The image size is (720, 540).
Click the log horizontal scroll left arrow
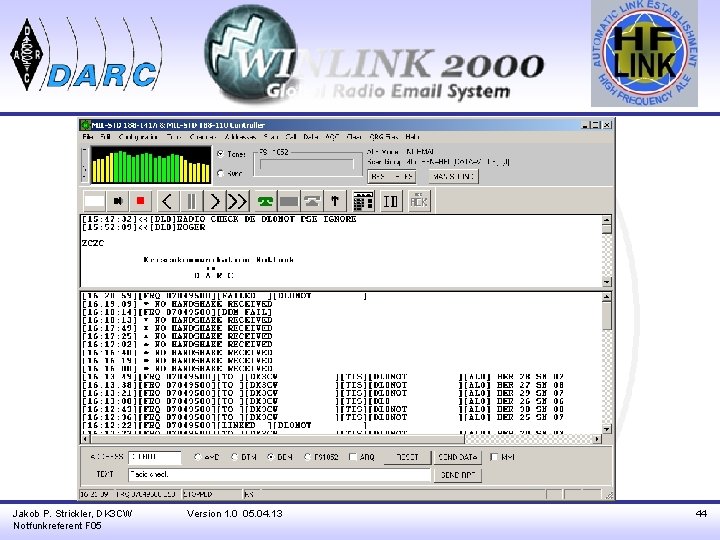tap(85, 439)
